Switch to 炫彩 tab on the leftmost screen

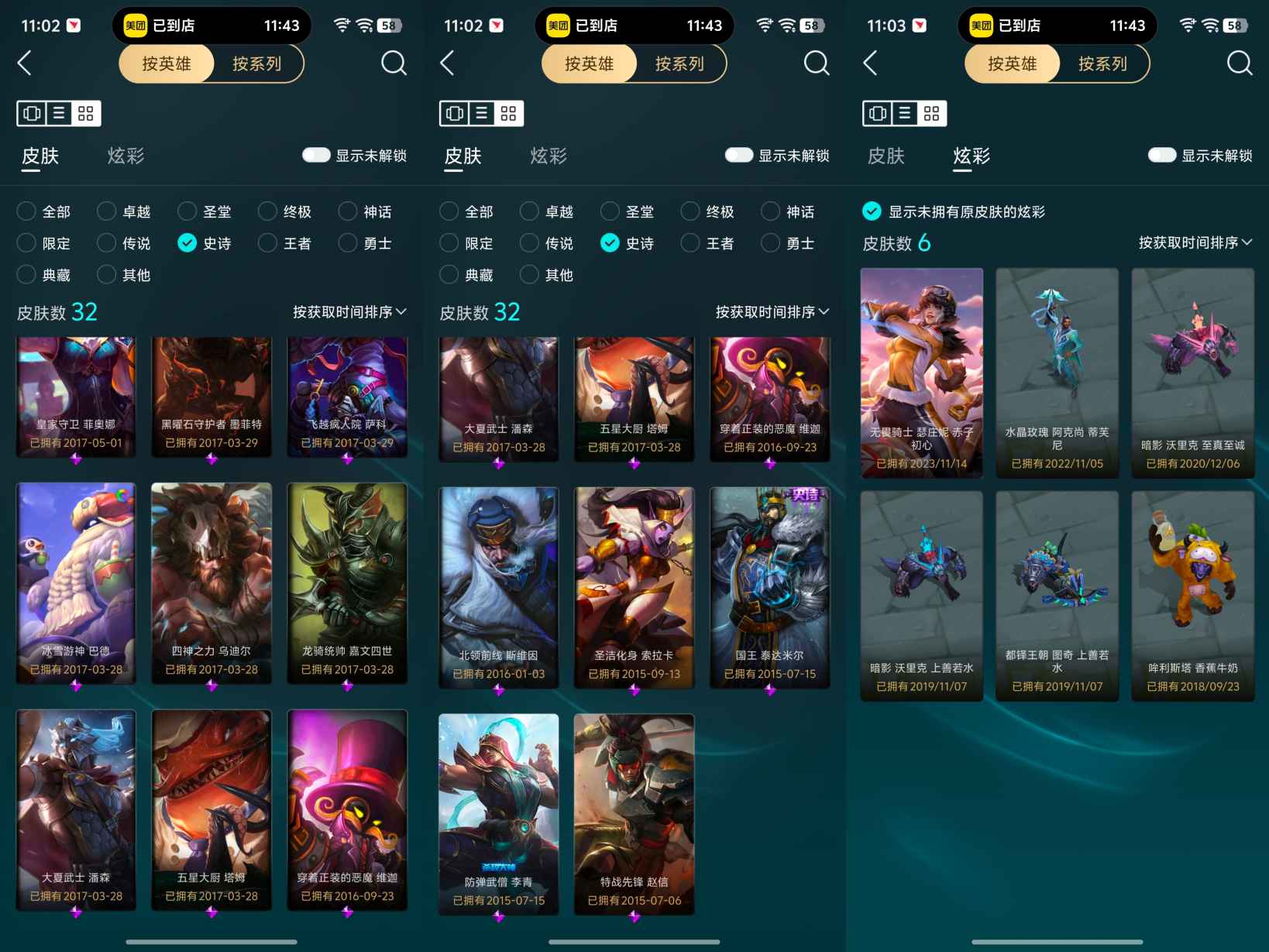pos(126,156)
